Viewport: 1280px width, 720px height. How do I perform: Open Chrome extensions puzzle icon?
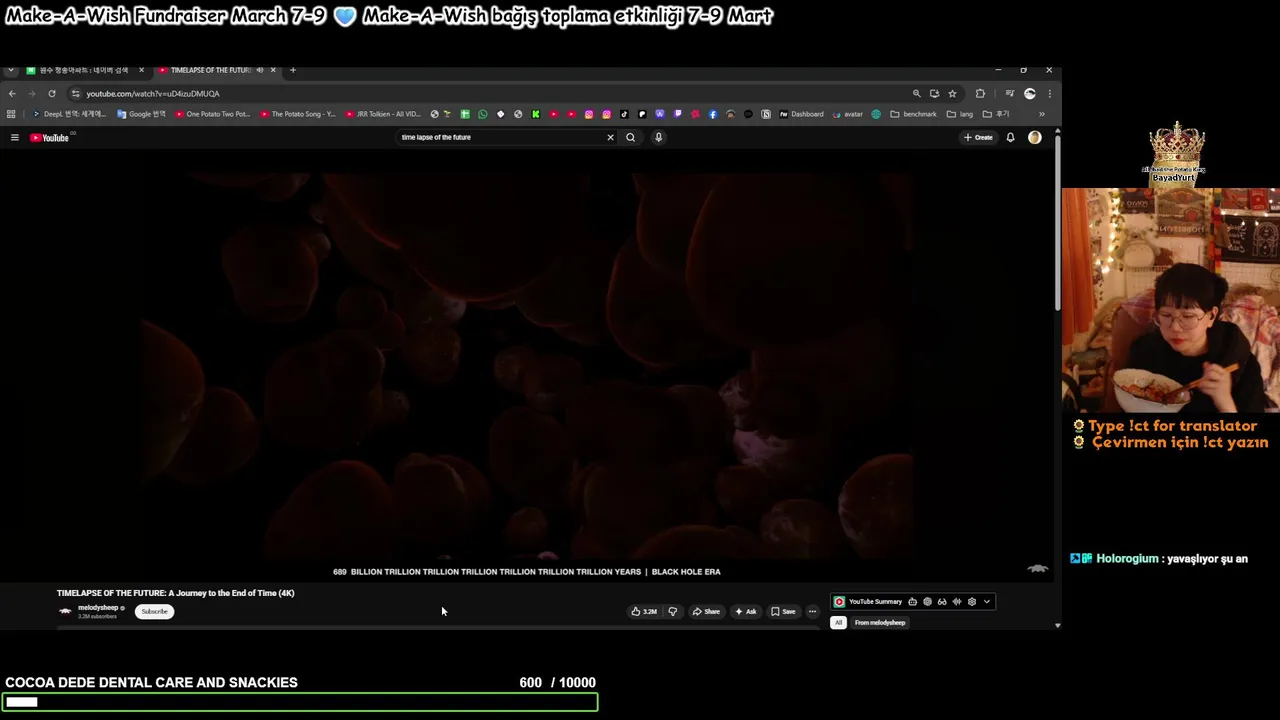pos(980,93)
